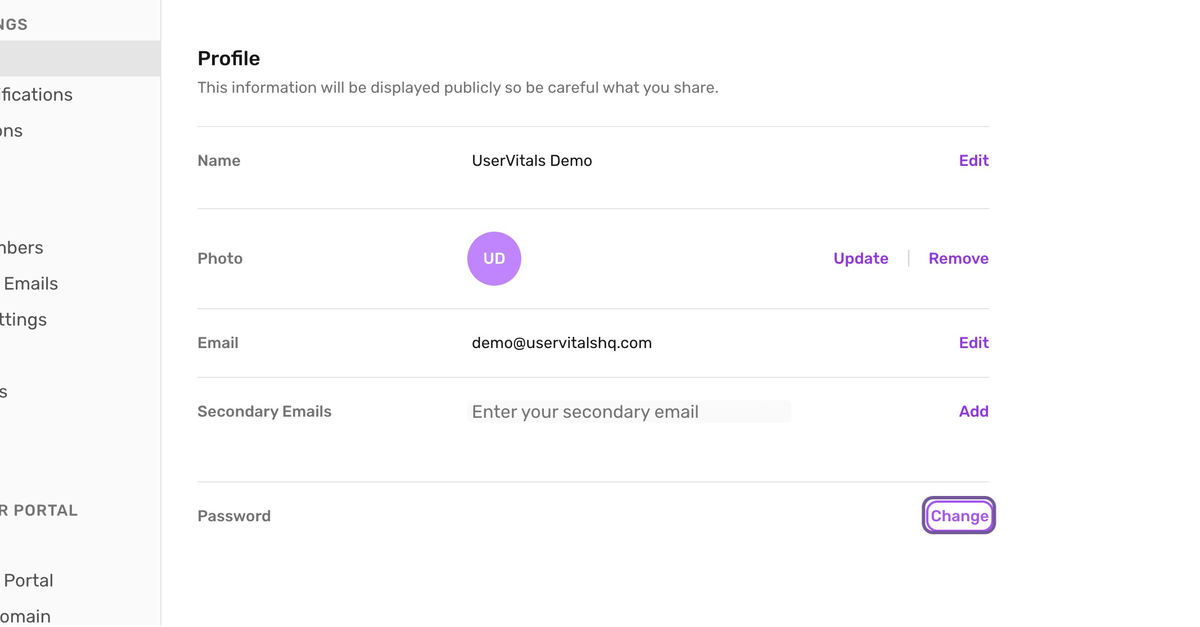Select the Portal sidebar entry

point(28,580)
